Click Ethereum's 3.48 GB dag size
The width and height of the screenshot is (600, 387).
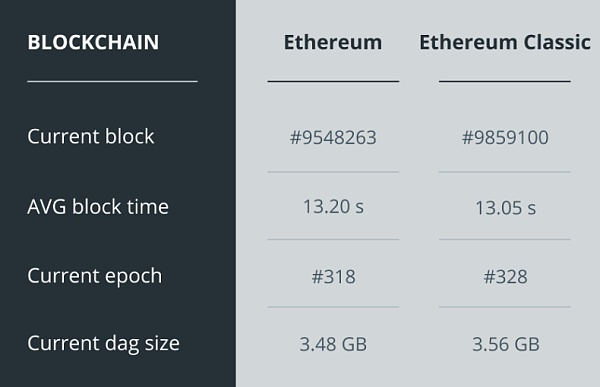[x=333, y=344]
